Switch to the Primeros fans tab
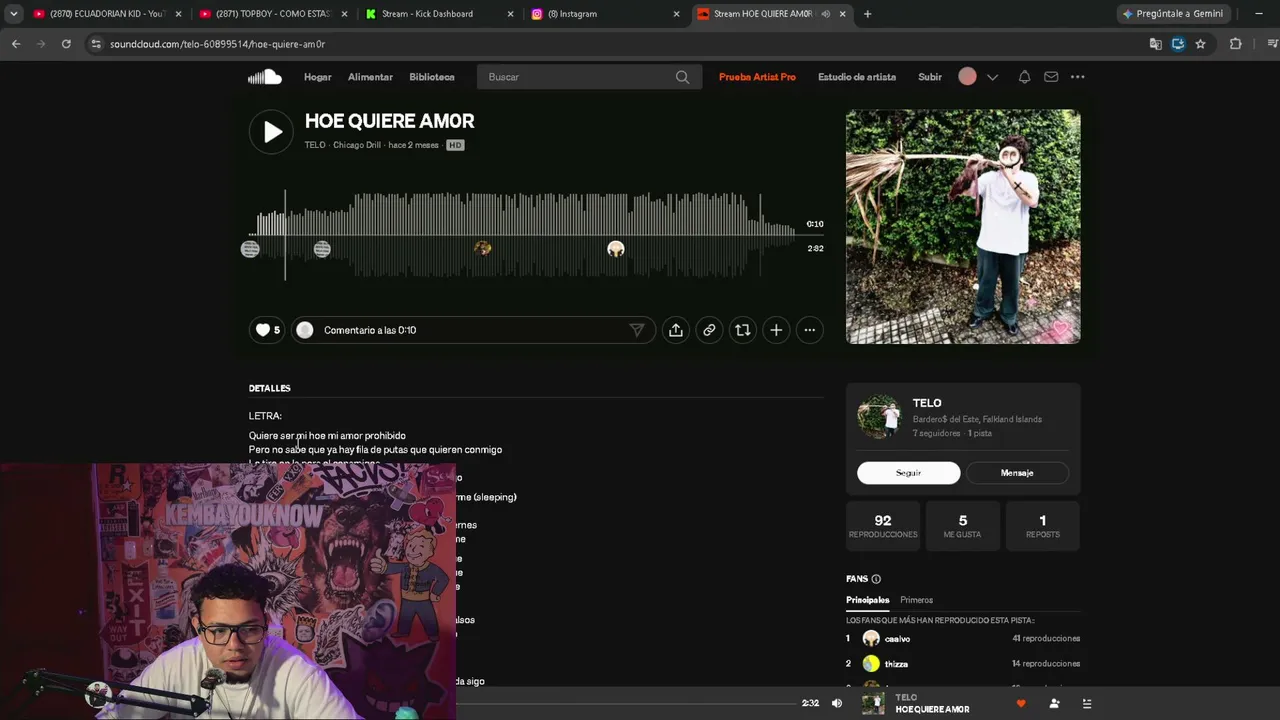The width and height of the screenshot is (1280, 720). point(916,600)
